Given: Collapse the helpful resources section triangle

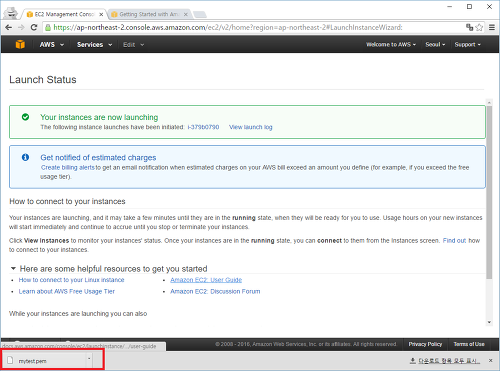Looking at the screenshot, I should (x=13, y=268).
